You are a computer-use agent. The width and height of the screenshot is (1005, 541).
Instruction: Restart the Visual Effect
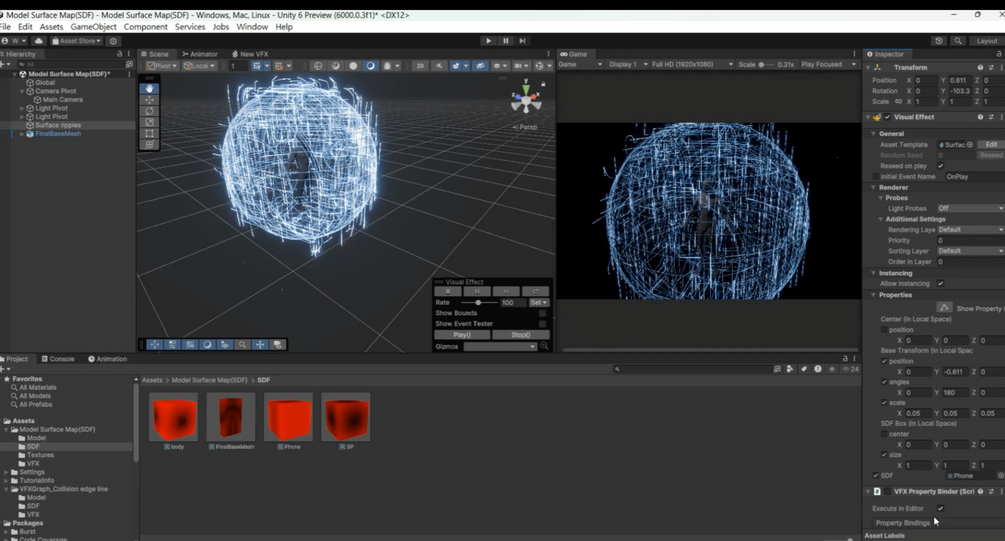pyautogui.click(x=536, y=291)
